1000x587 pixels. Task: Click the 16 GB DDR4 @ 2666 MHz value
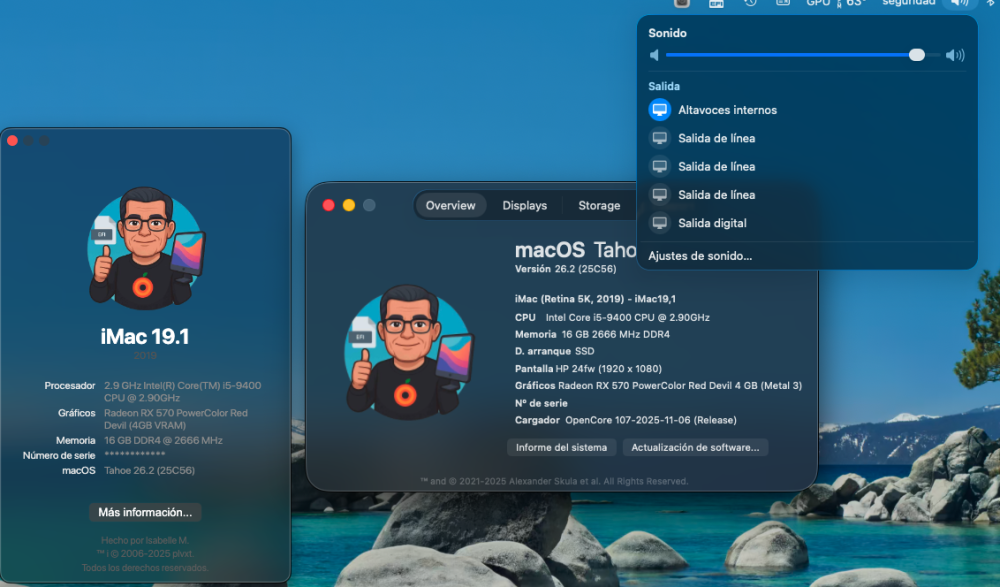tap(163, 440)
